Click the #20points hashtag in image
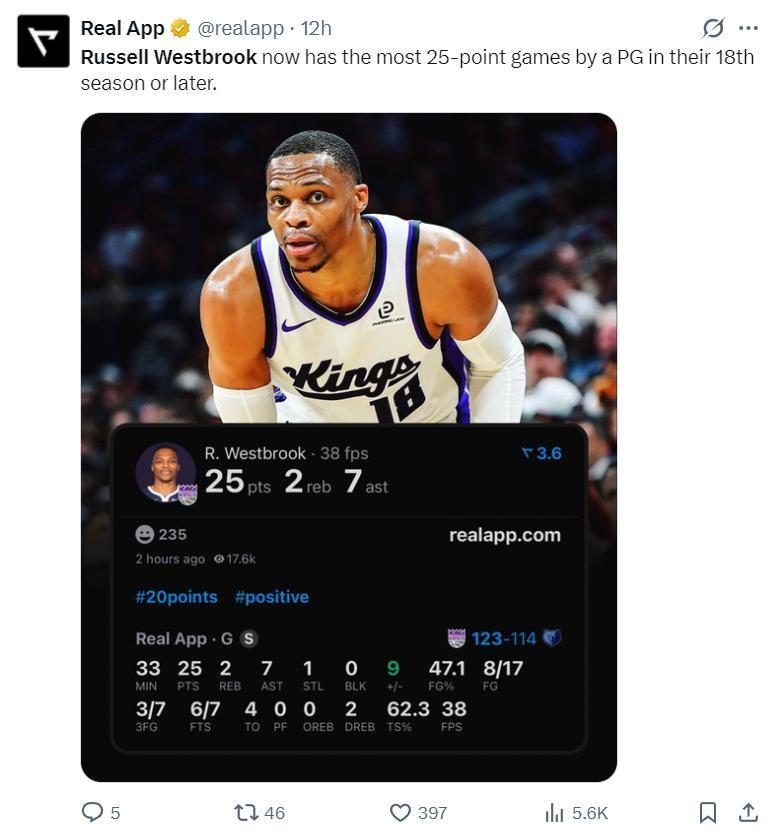Screen dimensions: 775x835 [176, 597]
